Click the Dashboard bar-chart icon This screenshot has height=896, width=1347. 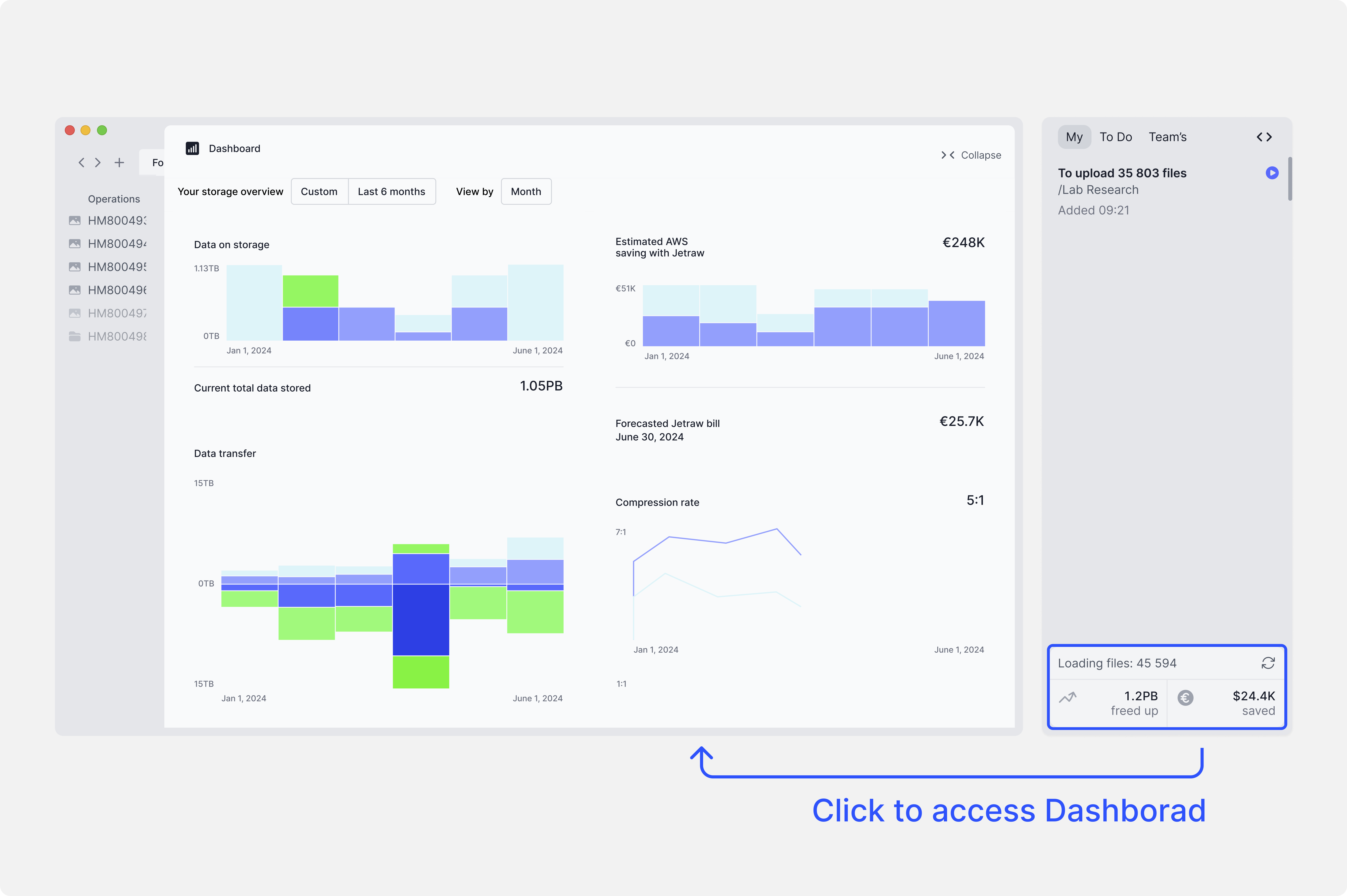[192, 149]
